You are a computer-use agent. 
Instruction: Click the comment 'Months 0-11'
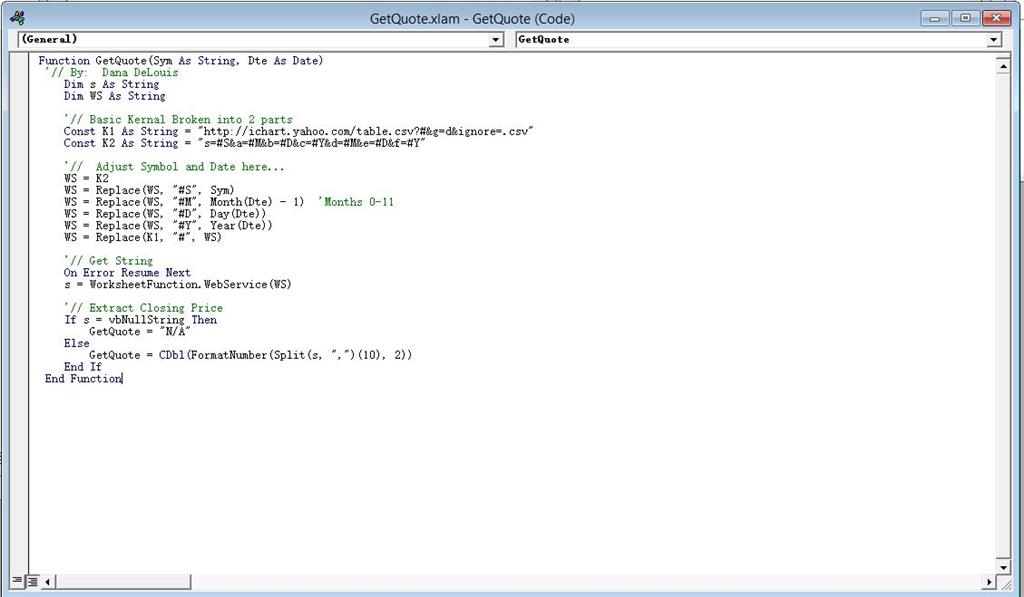click(x=357, y=202)
